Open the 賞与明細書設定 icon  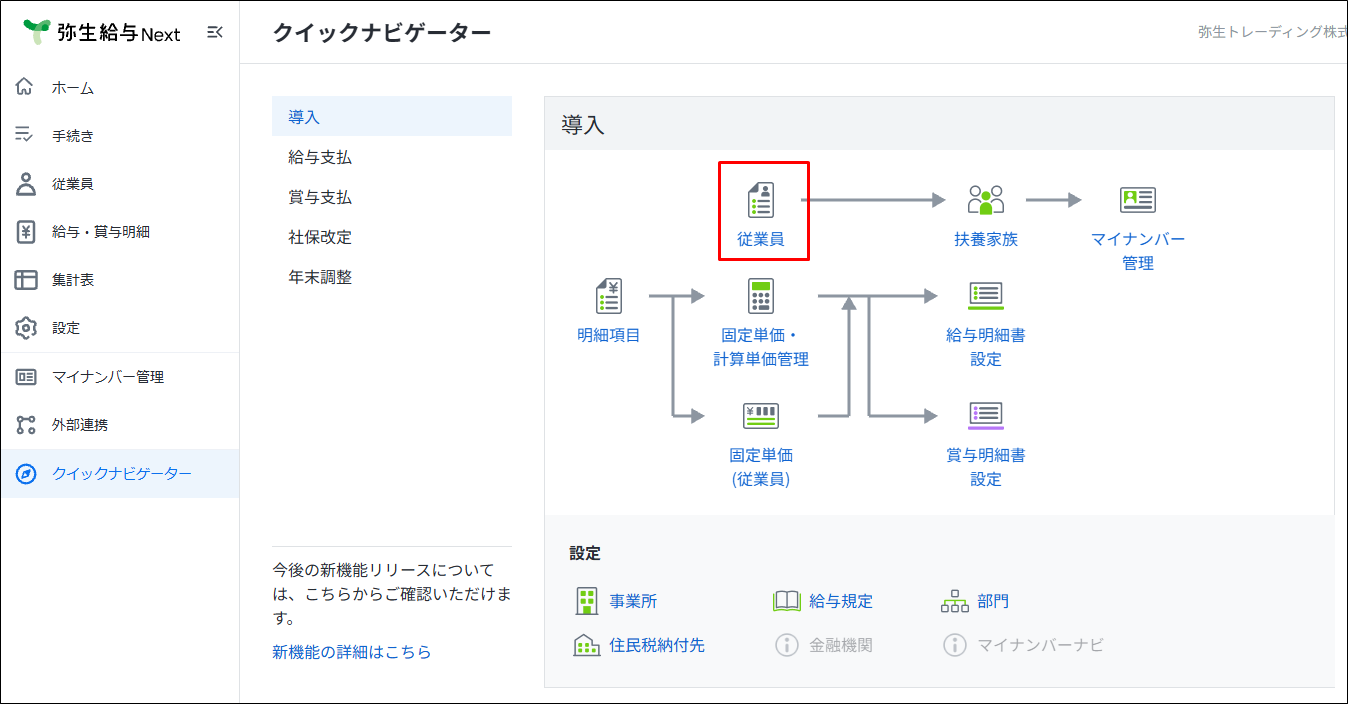[x=985, y=416]
